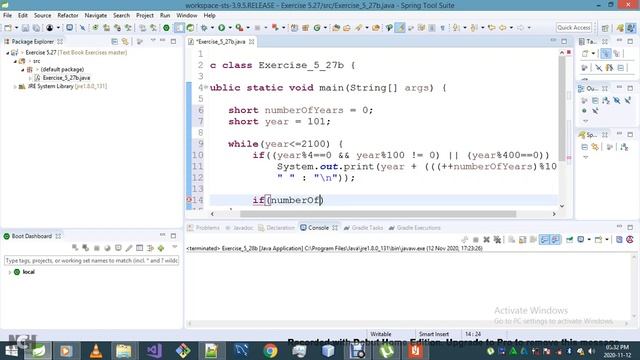Open the Window menu
Viewport: 640px width, 360px height.
pyautogui.click(x=187, y=15)
